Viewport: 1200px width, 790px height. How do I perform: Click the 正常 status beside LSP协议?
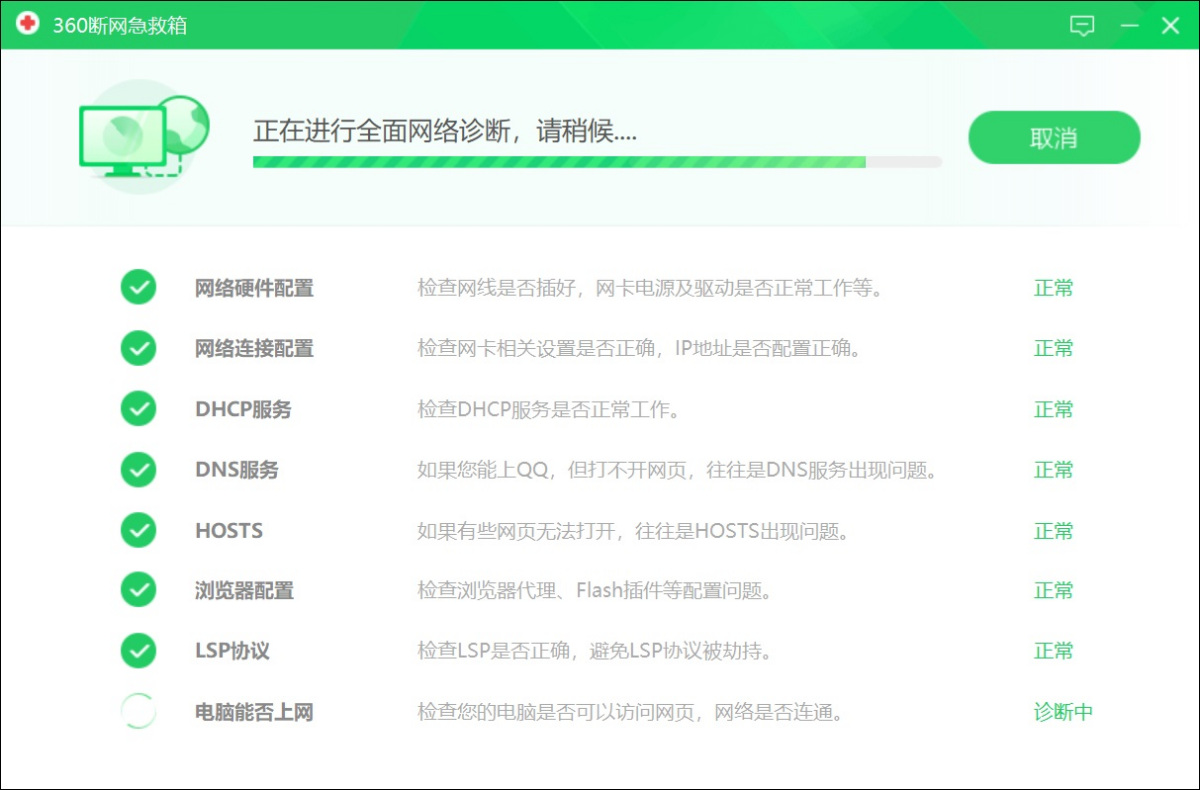[x=1053, y=651]
